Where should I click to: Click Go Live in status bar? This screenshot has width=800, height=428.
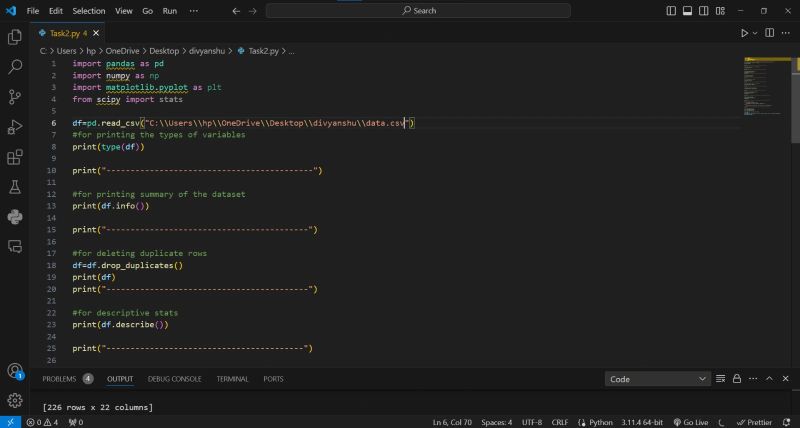693,422
